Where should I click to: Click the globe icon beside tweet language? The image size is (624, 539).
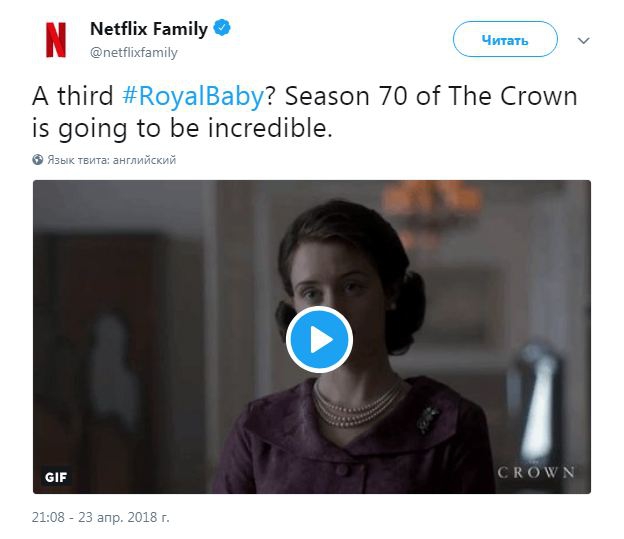click(x=38, y=159)
